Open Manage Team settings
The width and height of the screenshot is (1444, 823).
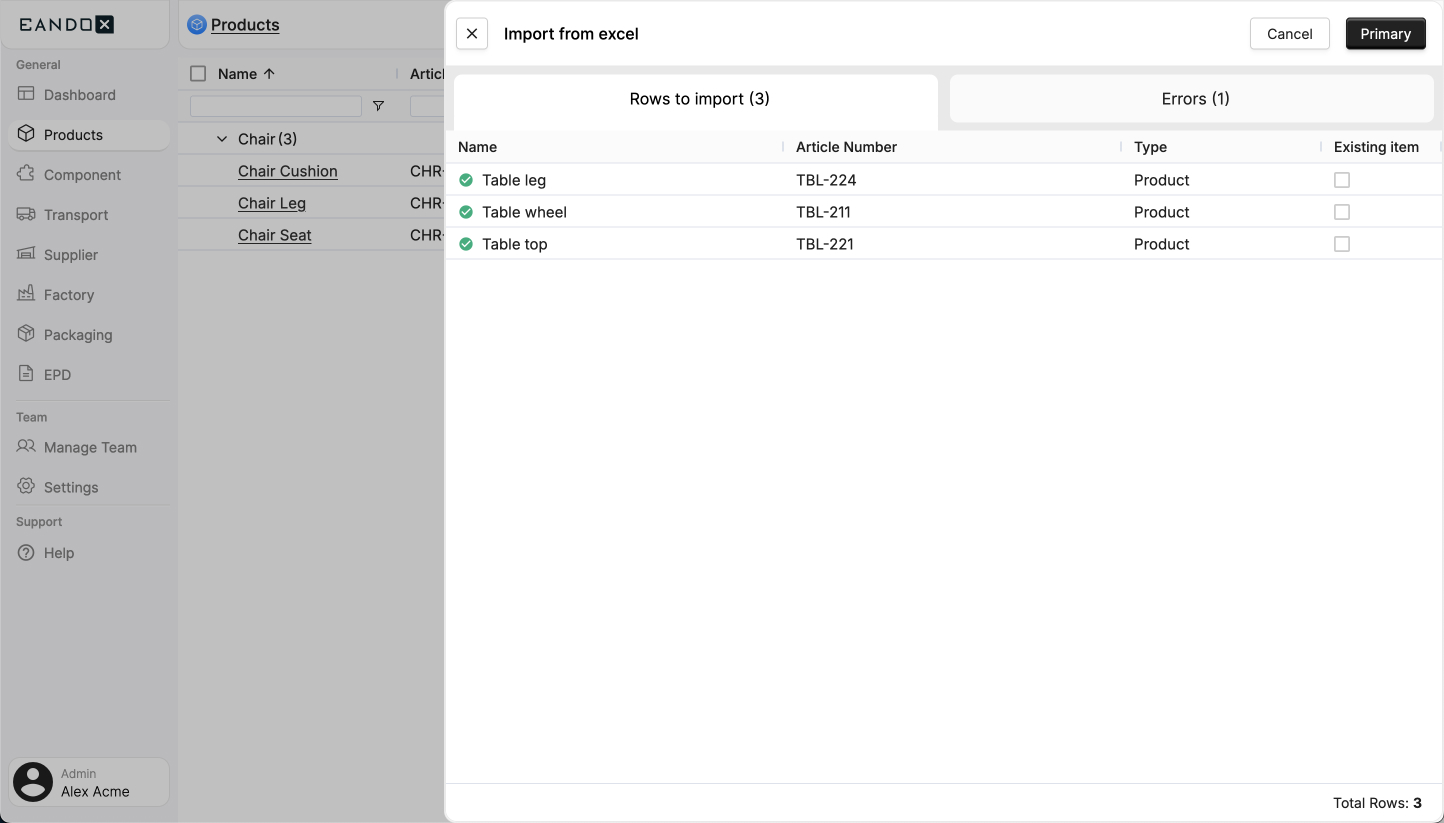click(x=89, y=447)
